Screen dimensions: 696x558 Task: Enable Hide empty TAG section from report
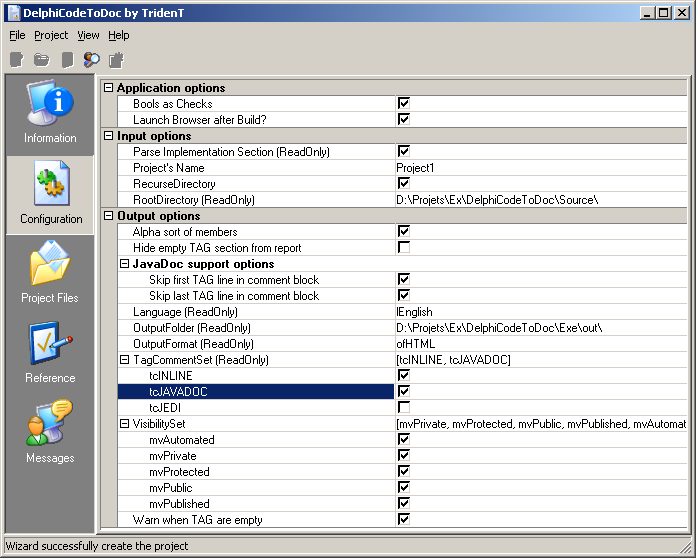tap(404, 248)
